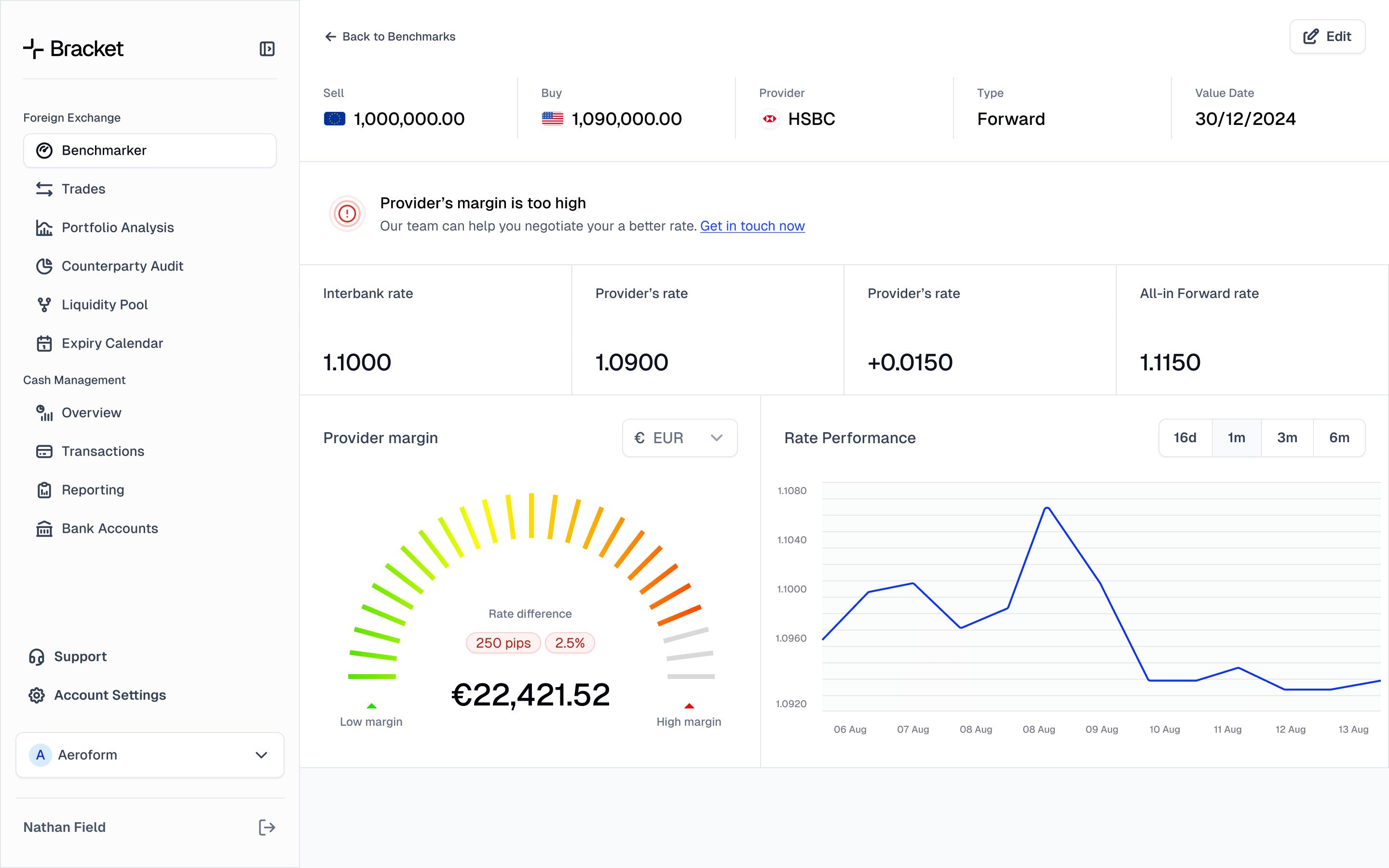This screenshot has width=1389, height=868.
Task: Collapse the sidebar with the panel icon
Action: pyautogui.click(x=267, y=49)
